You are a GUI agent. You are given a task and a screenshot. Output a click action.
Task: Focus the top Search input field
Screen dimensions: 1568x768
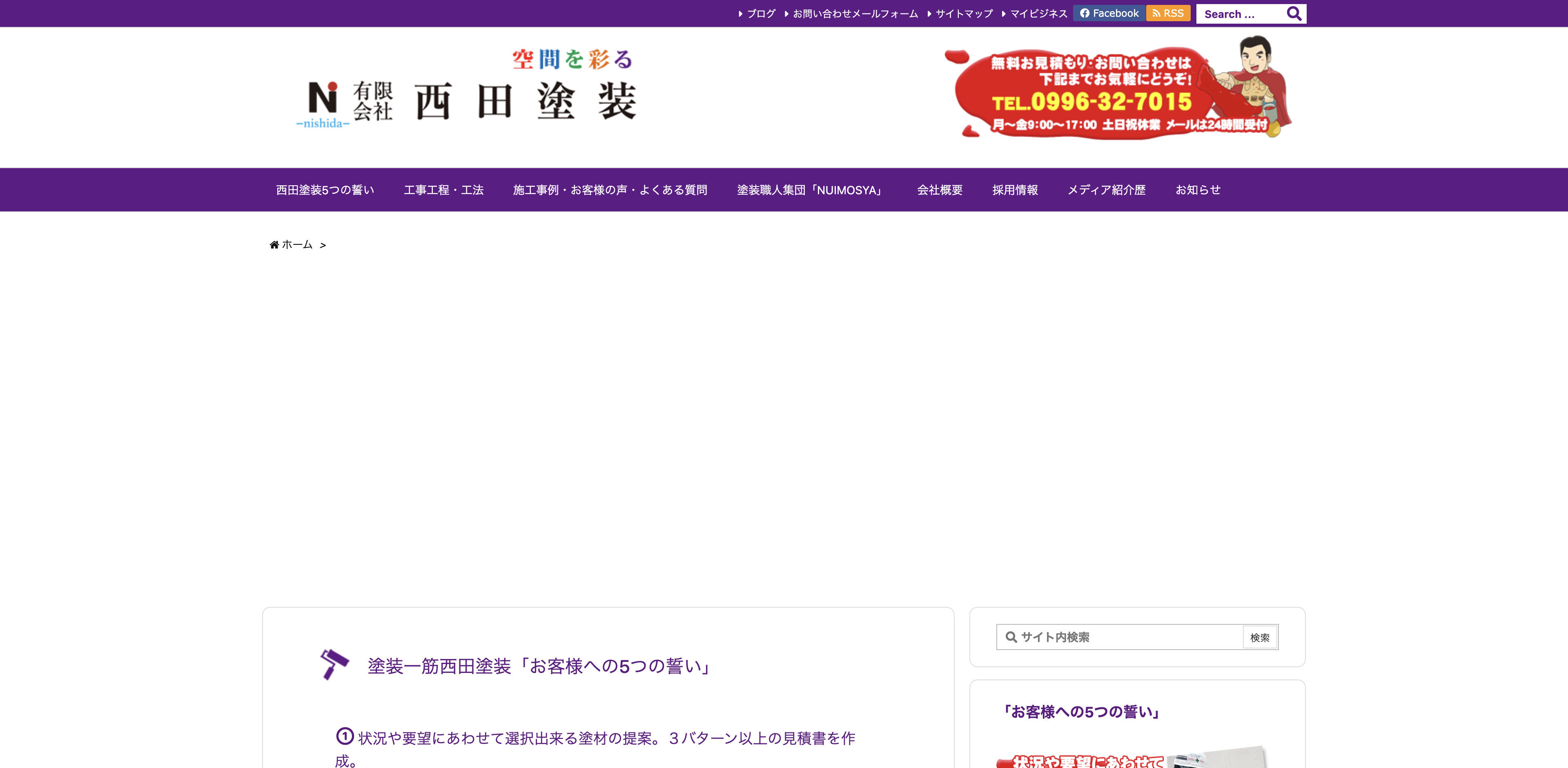(x=1241, y=14)
